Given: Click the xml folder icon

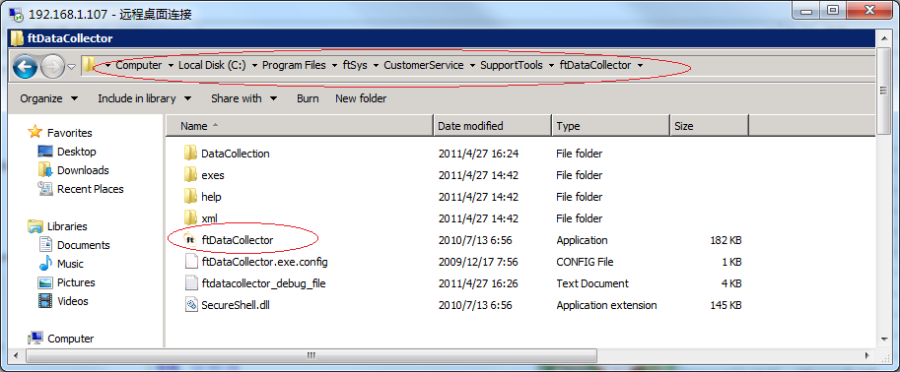Looking at the screenshot, I should click(191, 219).
